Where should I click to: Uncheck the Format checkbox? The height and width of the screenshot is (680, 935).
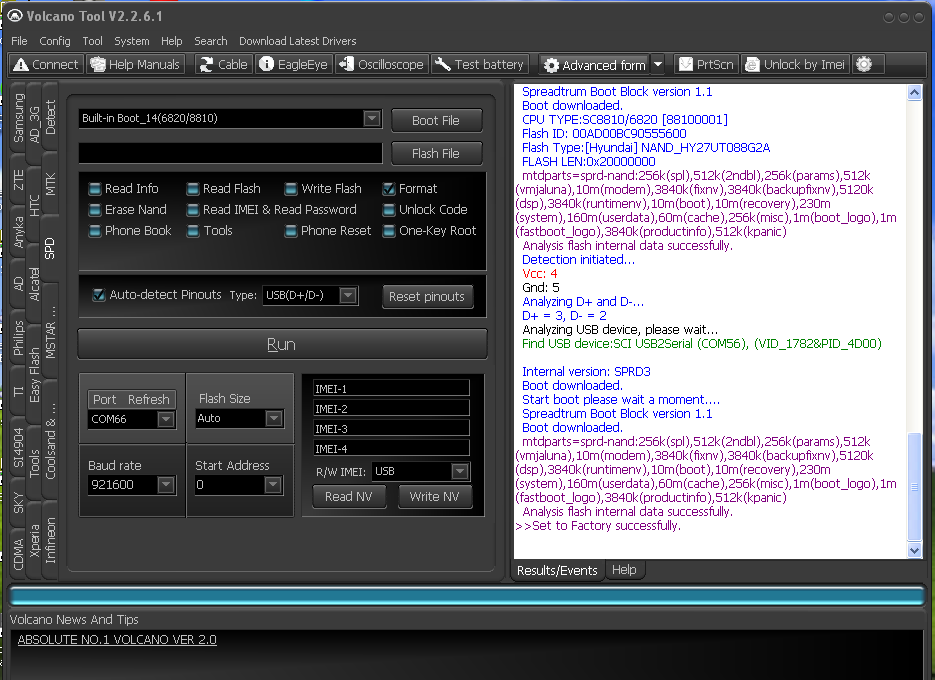[x=389, y=189]
